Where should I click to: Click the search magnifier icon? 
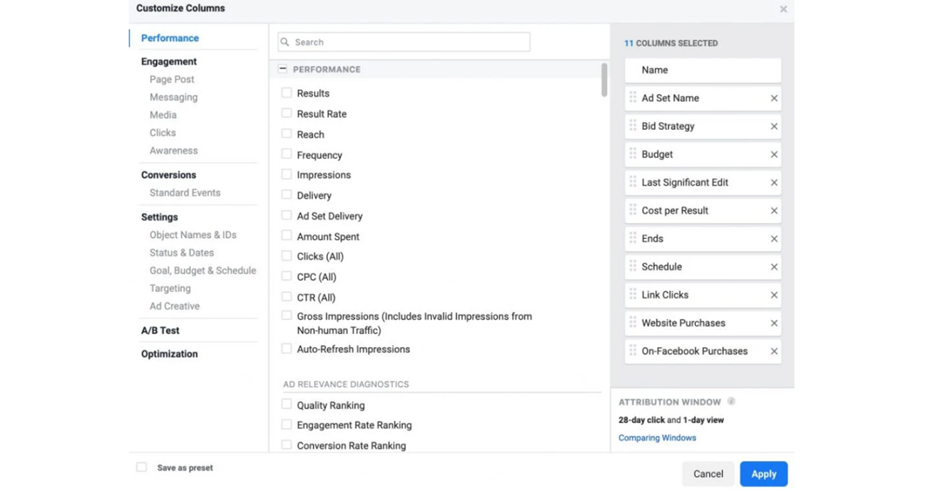(x=285, y=43)
